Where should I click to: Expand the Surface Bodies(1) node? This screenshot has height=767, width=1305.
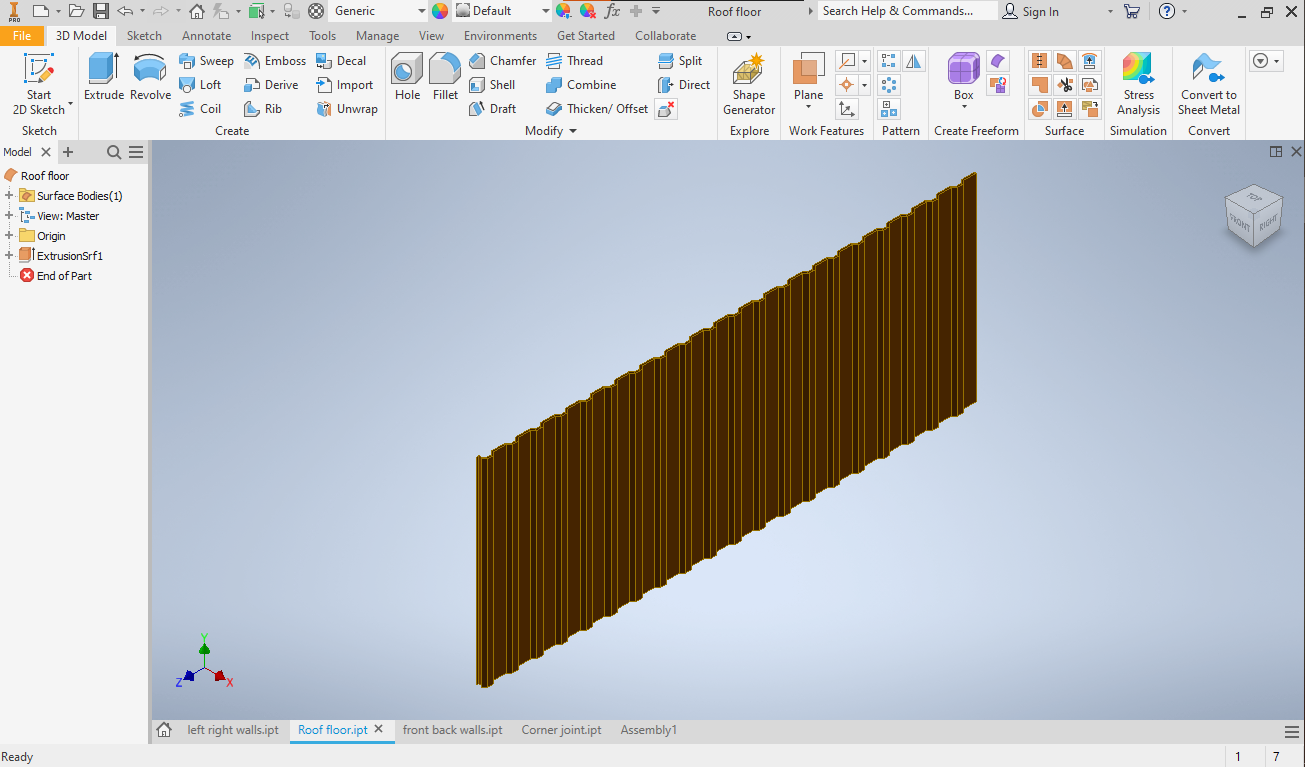click(9, 196)
